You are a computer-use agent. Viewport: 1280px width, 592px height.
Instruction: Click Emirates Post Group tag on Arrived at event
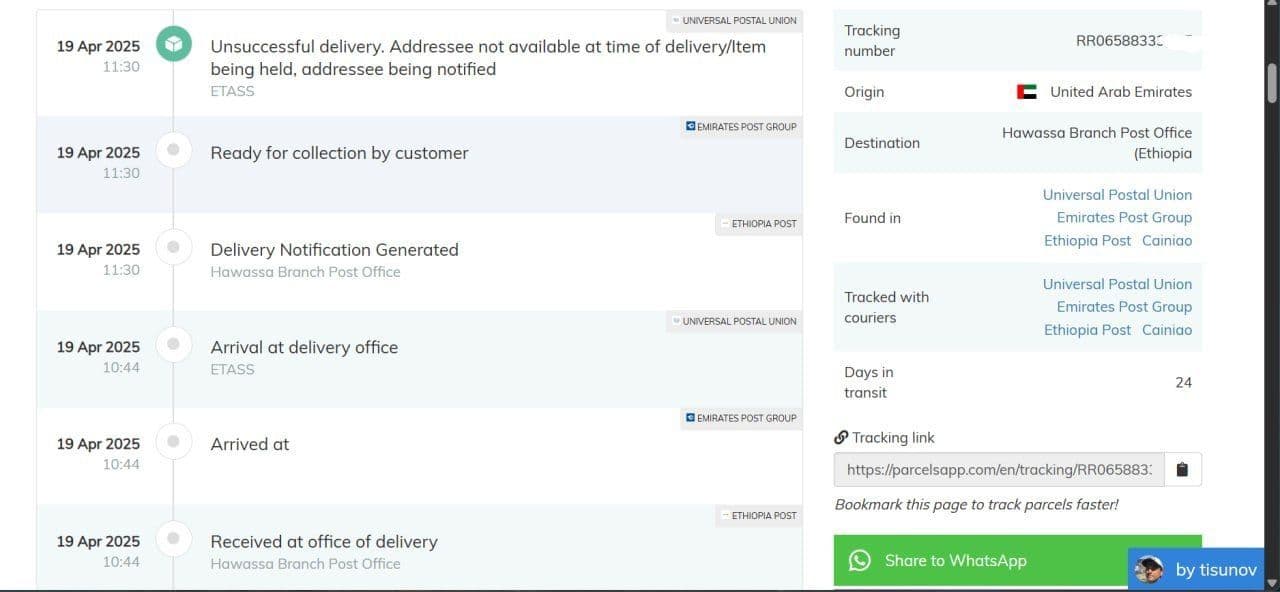[x=741, y=418]
